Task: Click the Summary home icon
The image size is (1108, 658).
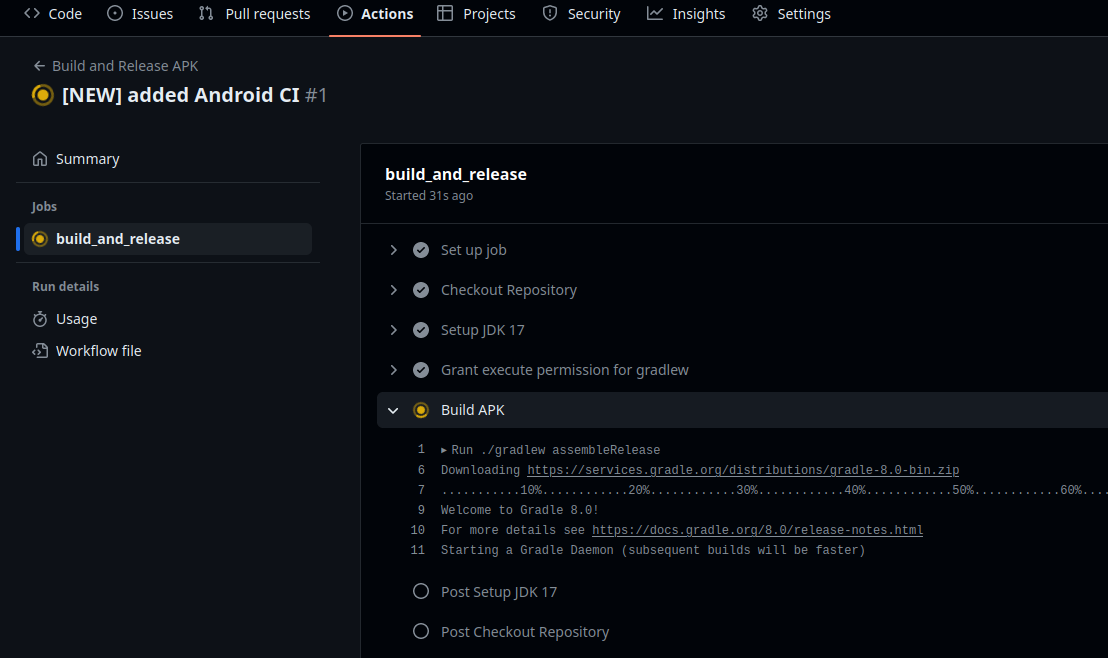Action: (x=40, y=159)
